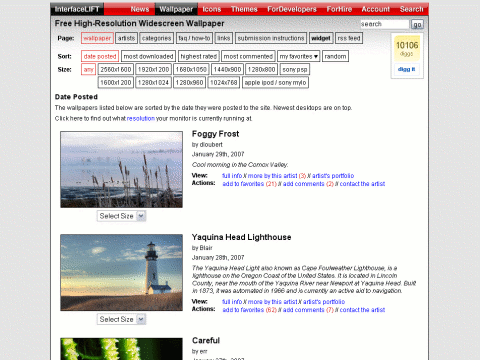Go to the Icons section
The width and height of the screenshot is (480, 360).
point(212,9)
